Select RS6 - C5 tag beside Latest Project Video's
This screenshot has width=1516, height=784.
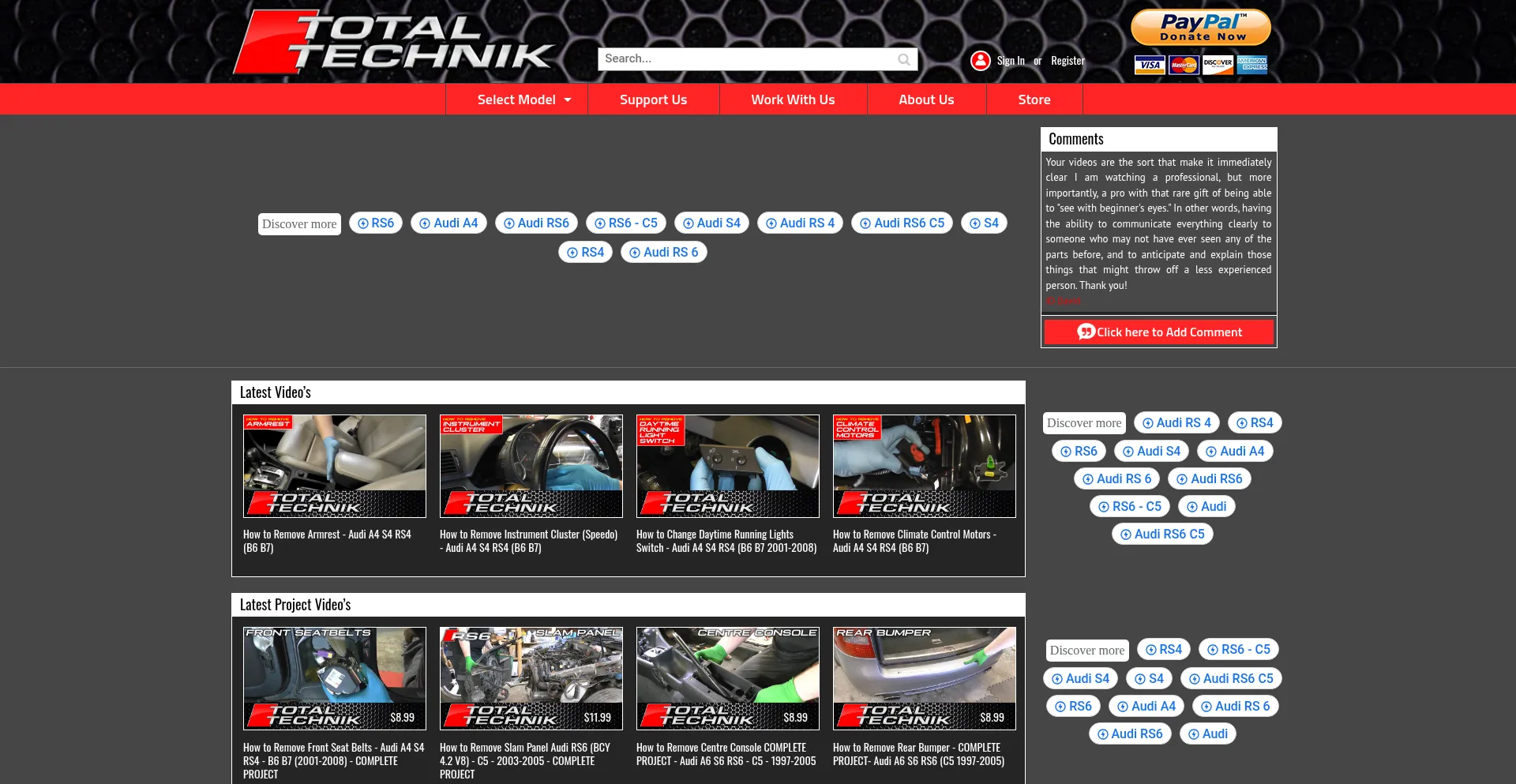coord(1239,650)
